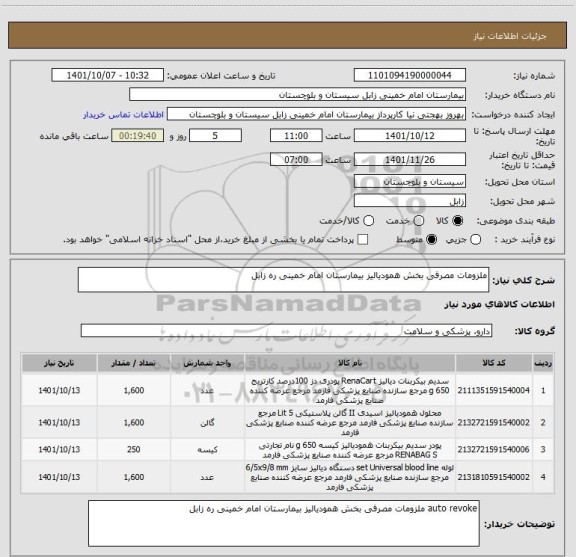Click the request creator field بهروز بهجتی نیا

(x=316, y=114)
